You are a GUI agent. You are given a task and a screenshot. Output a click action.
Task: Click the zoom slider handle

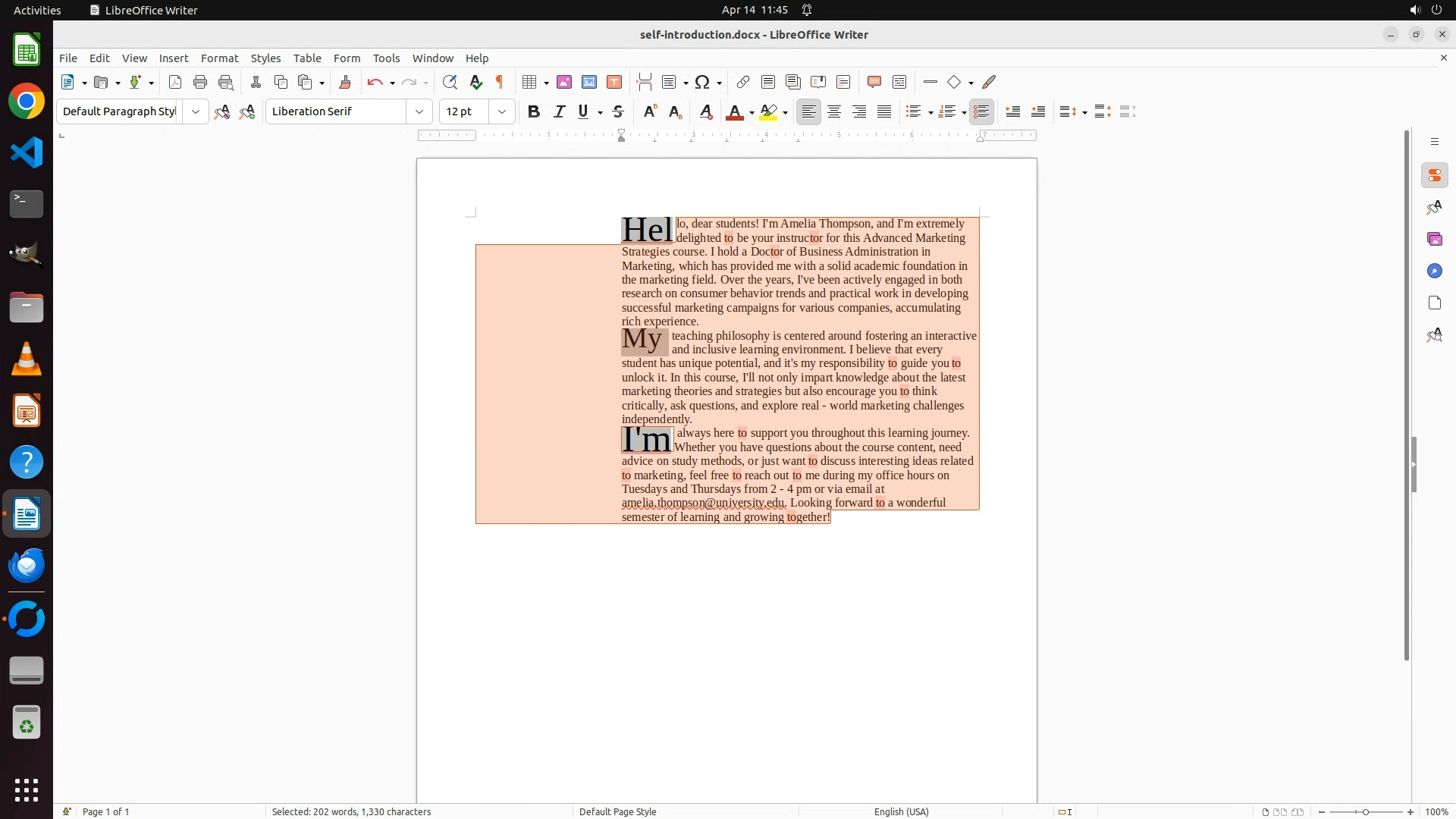1366,811
